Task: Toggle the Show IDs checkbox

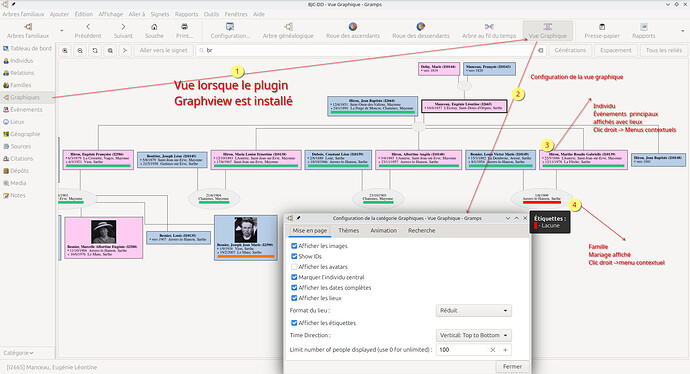Action: point(294,257)
